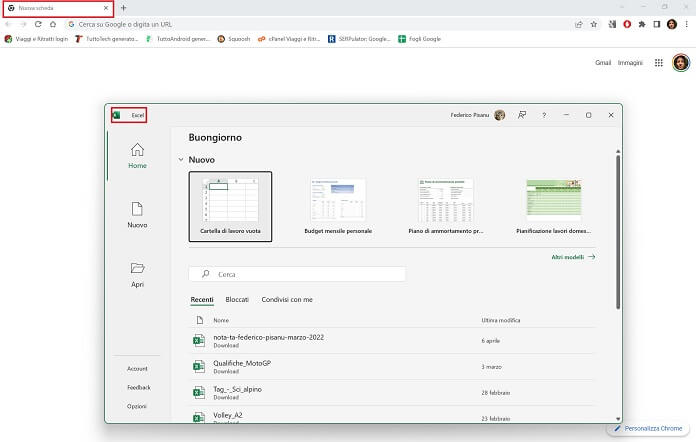Viewport: 696px width, 442px height.
Task: Switch to the Bloccati tab
Action: point(237,300)
